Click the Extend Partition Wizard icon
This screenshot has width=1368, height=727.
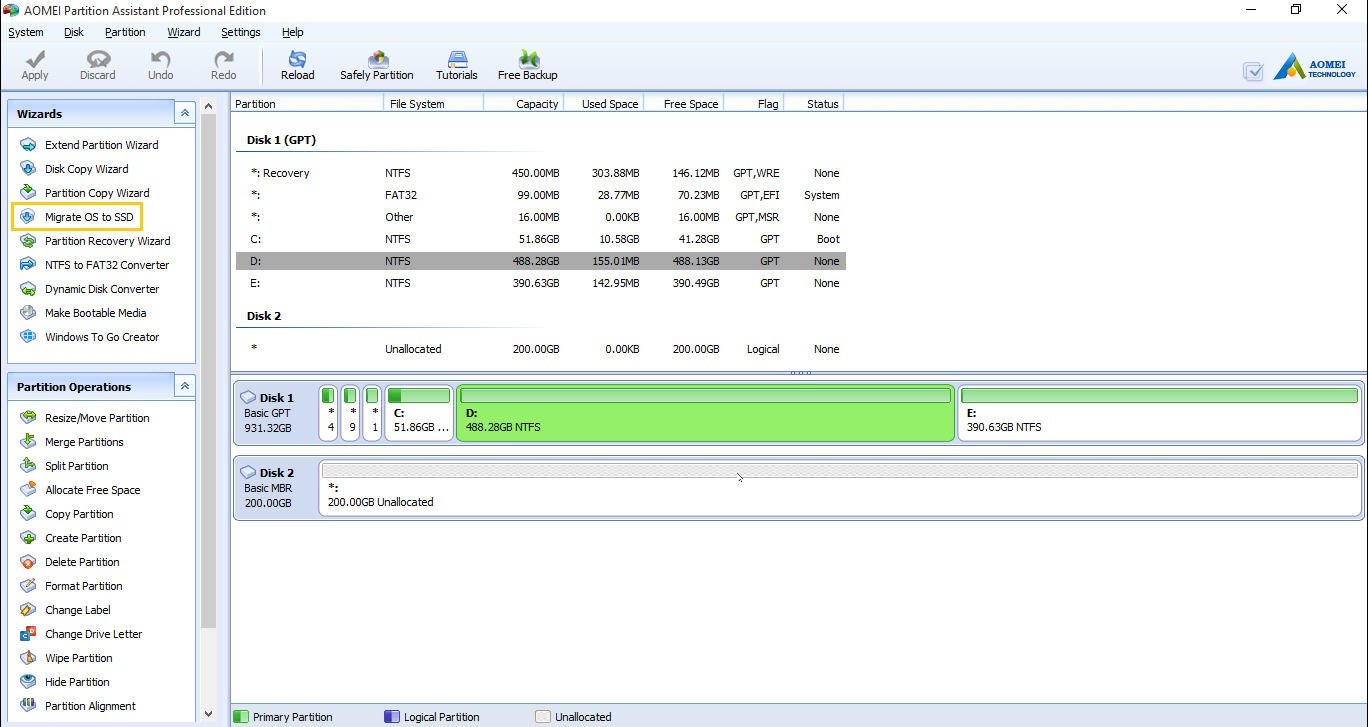coord(28,145)
